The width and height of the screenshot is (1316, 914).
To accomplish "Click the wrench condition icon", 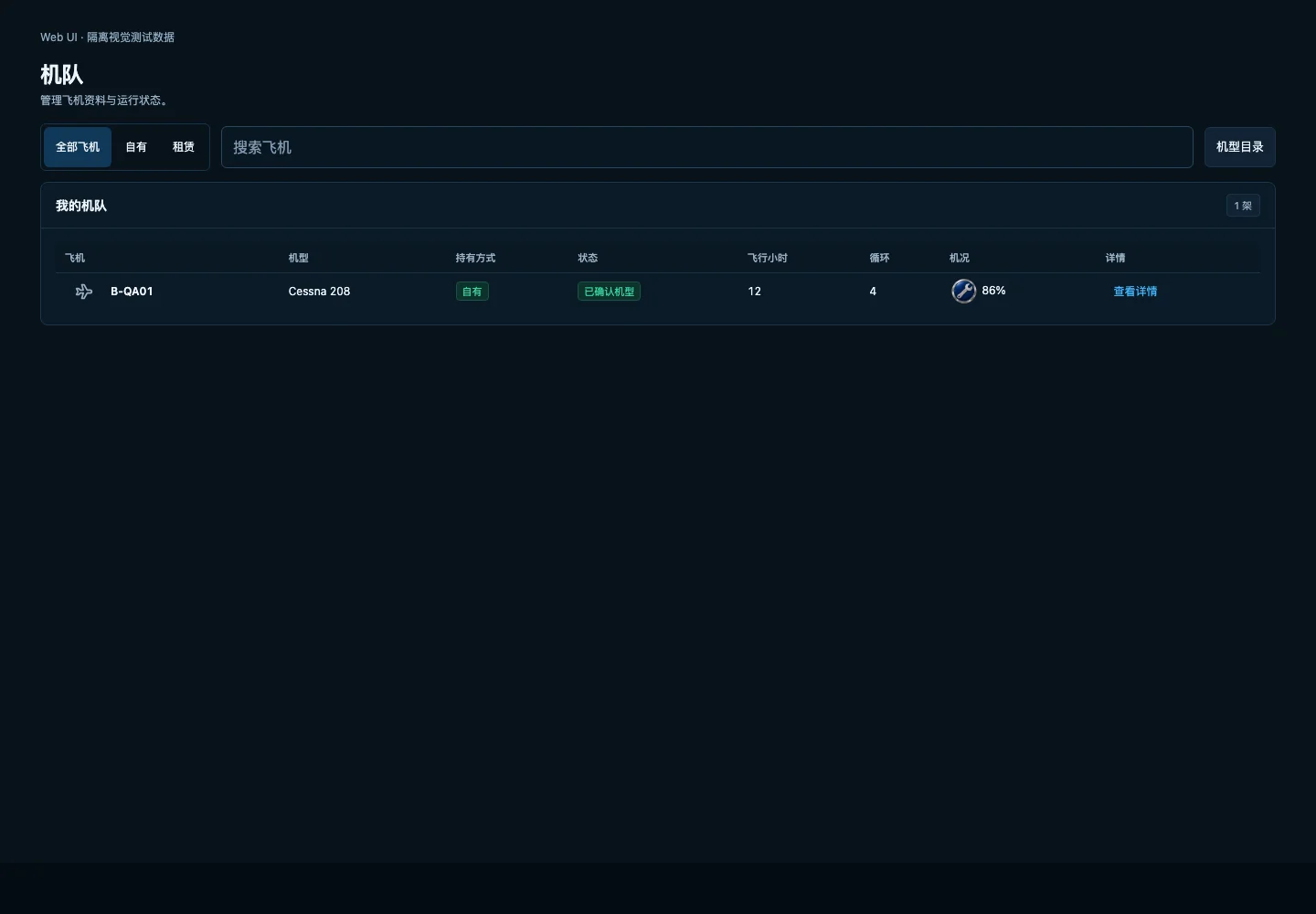I will (x=963, y=291).
